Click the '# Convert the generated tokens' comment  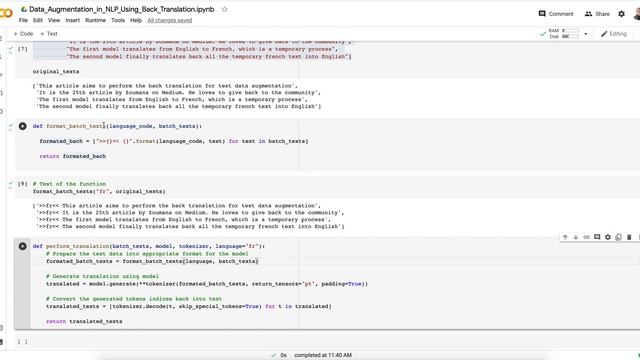134,299
